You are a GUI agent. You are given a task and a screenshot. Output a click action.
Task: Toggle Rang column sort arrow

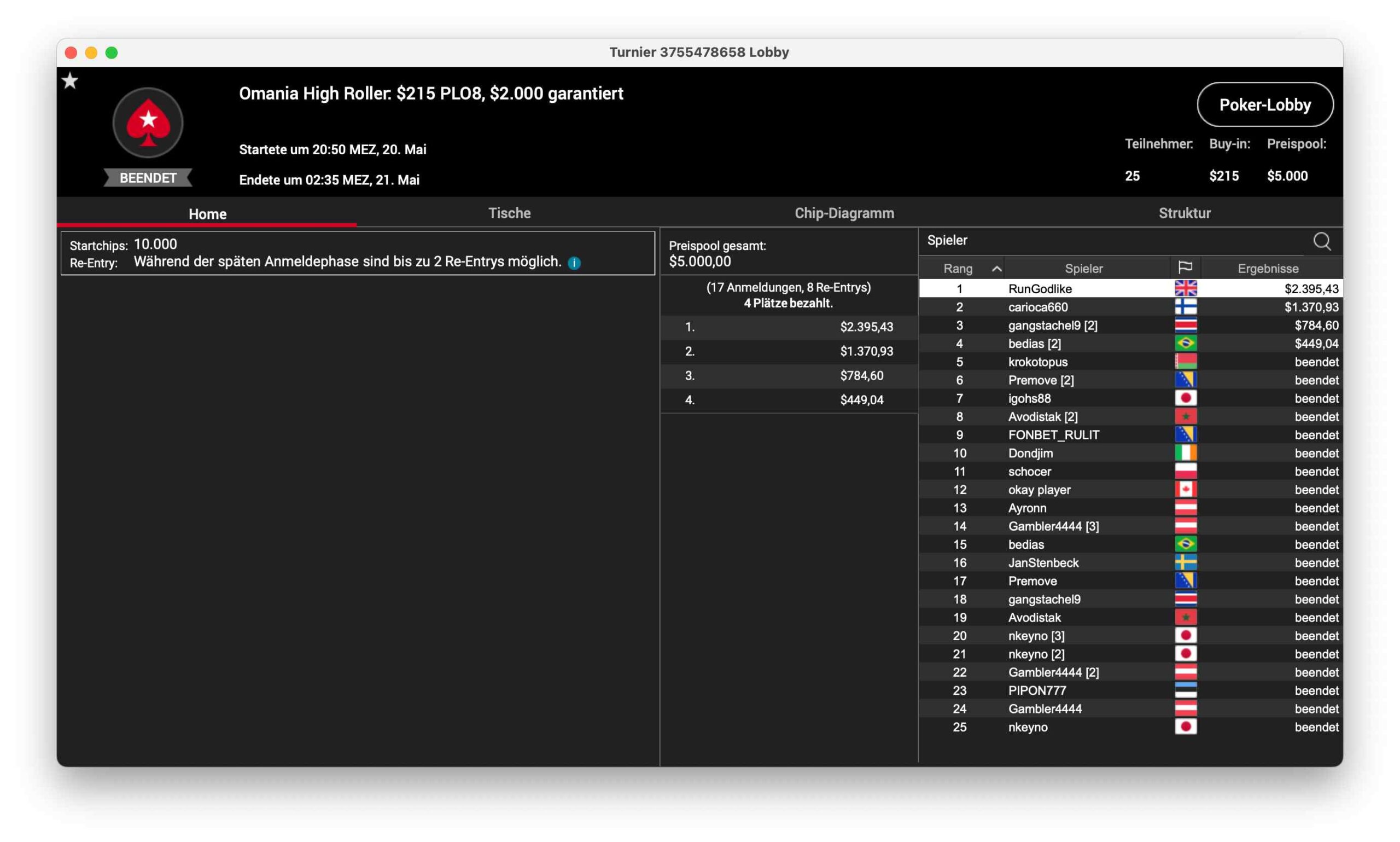(x=996, y=269)
